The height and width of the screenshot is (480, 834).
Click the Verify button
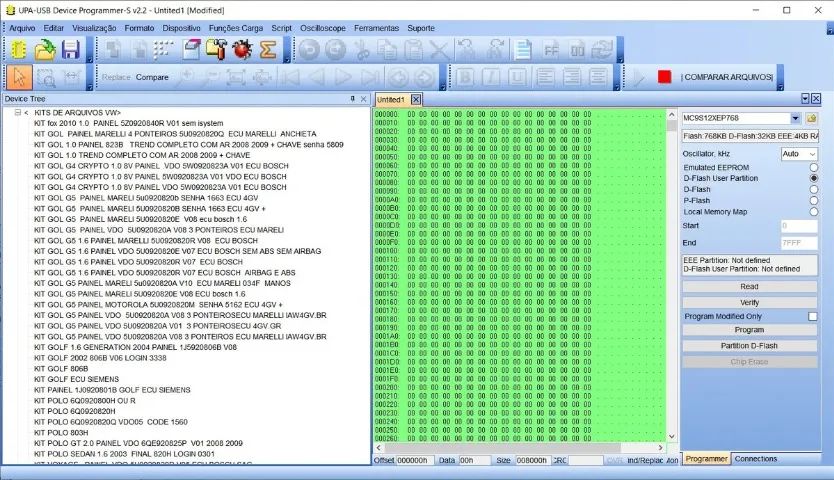[749, 303]
